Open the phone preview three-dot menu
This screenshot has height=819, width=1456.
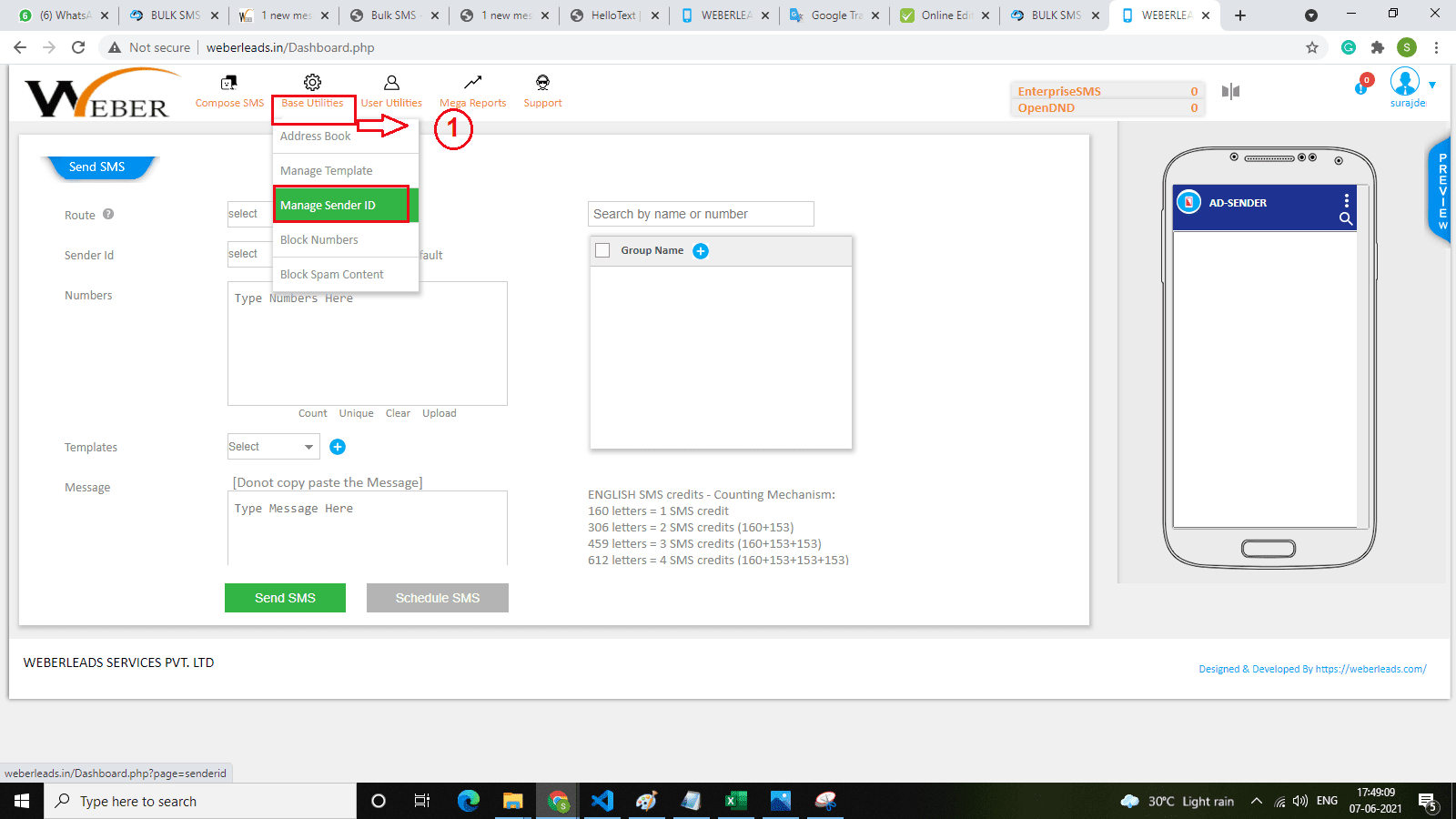pyautogui.click(x=1347, y=201)
